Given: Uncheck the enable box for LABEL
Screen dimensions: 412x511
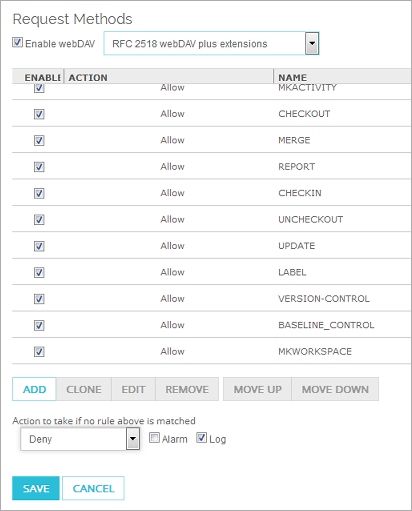Looking at the screenshot, I should (x=39, y=272).
